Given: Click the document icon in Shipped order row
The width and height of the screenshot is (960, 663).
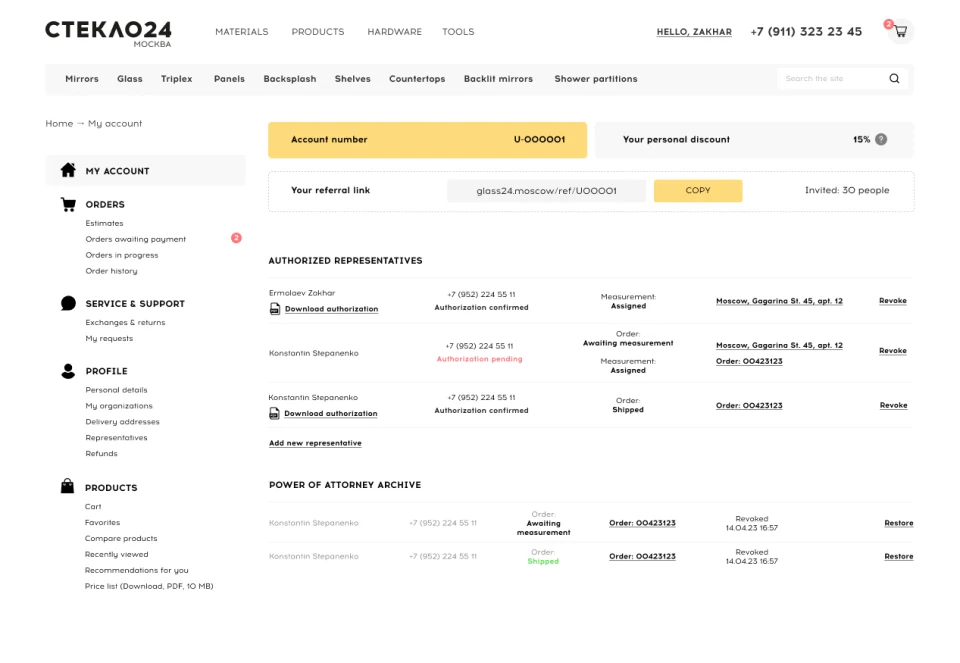Looking at the screenshot, I should [x=274, y=413].
